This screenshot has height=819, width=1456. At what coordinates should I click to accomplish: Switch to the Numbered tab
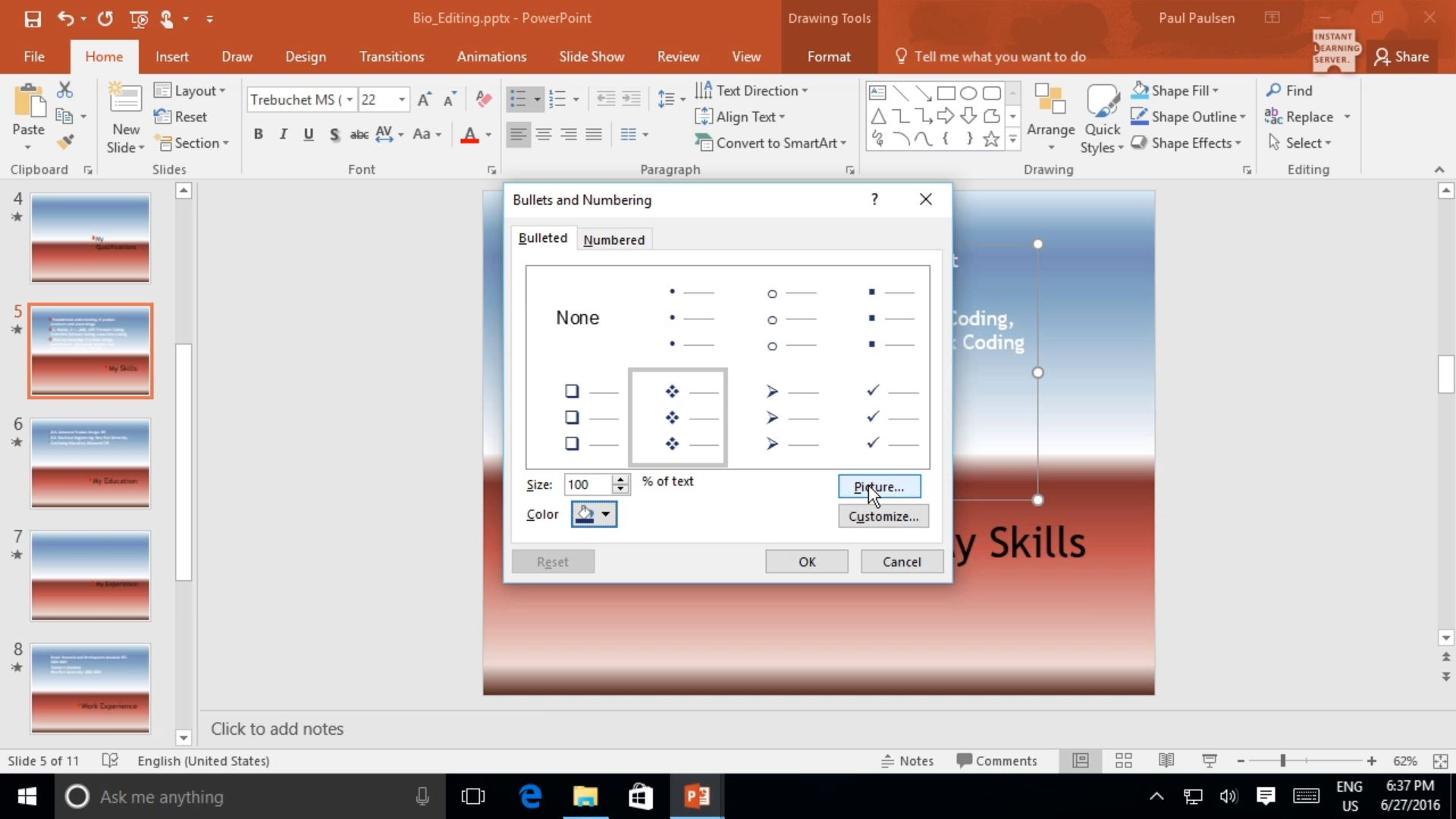tap(614, 239)
